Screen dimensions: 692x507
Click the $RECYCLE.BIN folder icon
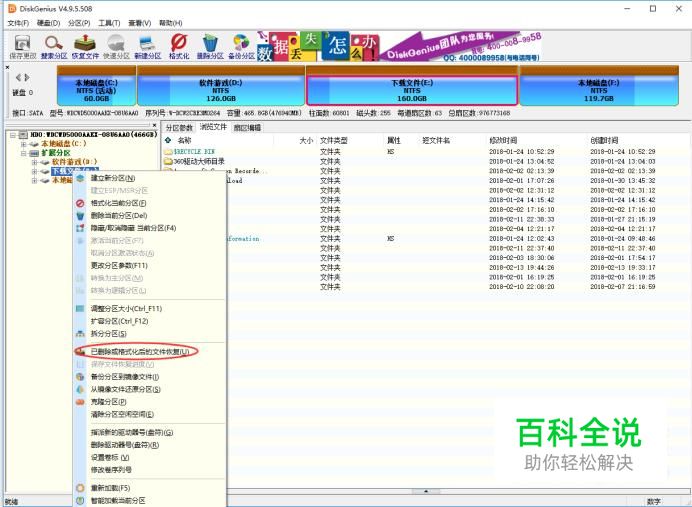[x=168, y=152]
